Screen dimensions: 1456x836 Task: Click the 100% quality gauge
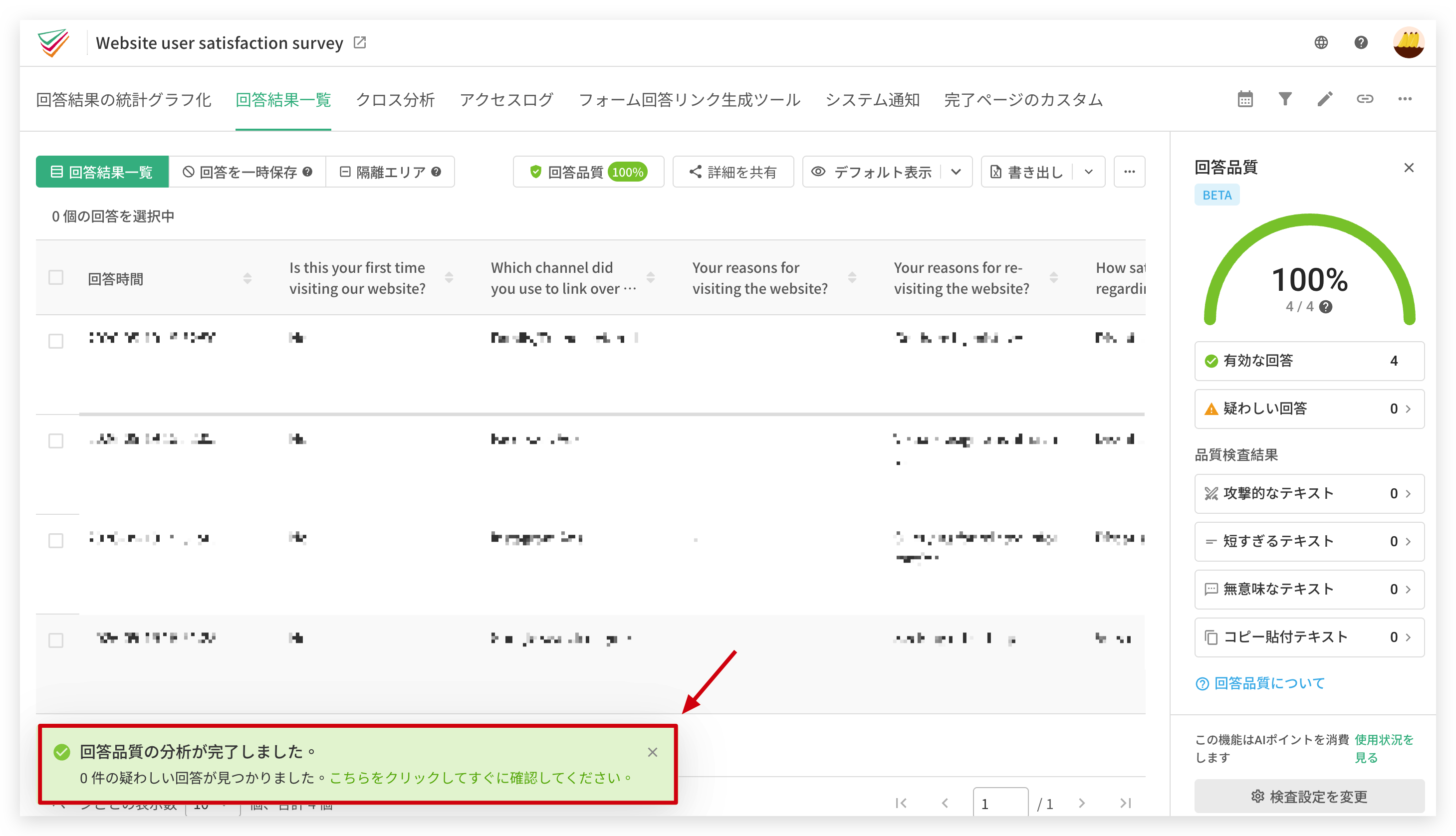1309,270
